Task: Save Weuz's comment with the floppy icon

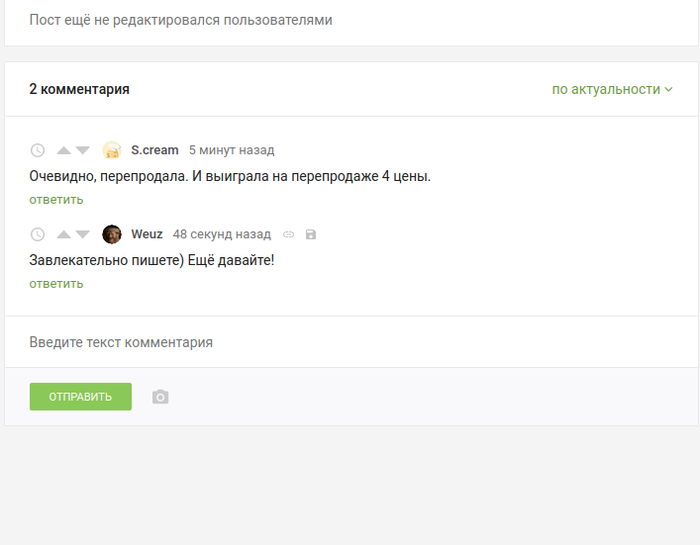Action: pos(311,234)
